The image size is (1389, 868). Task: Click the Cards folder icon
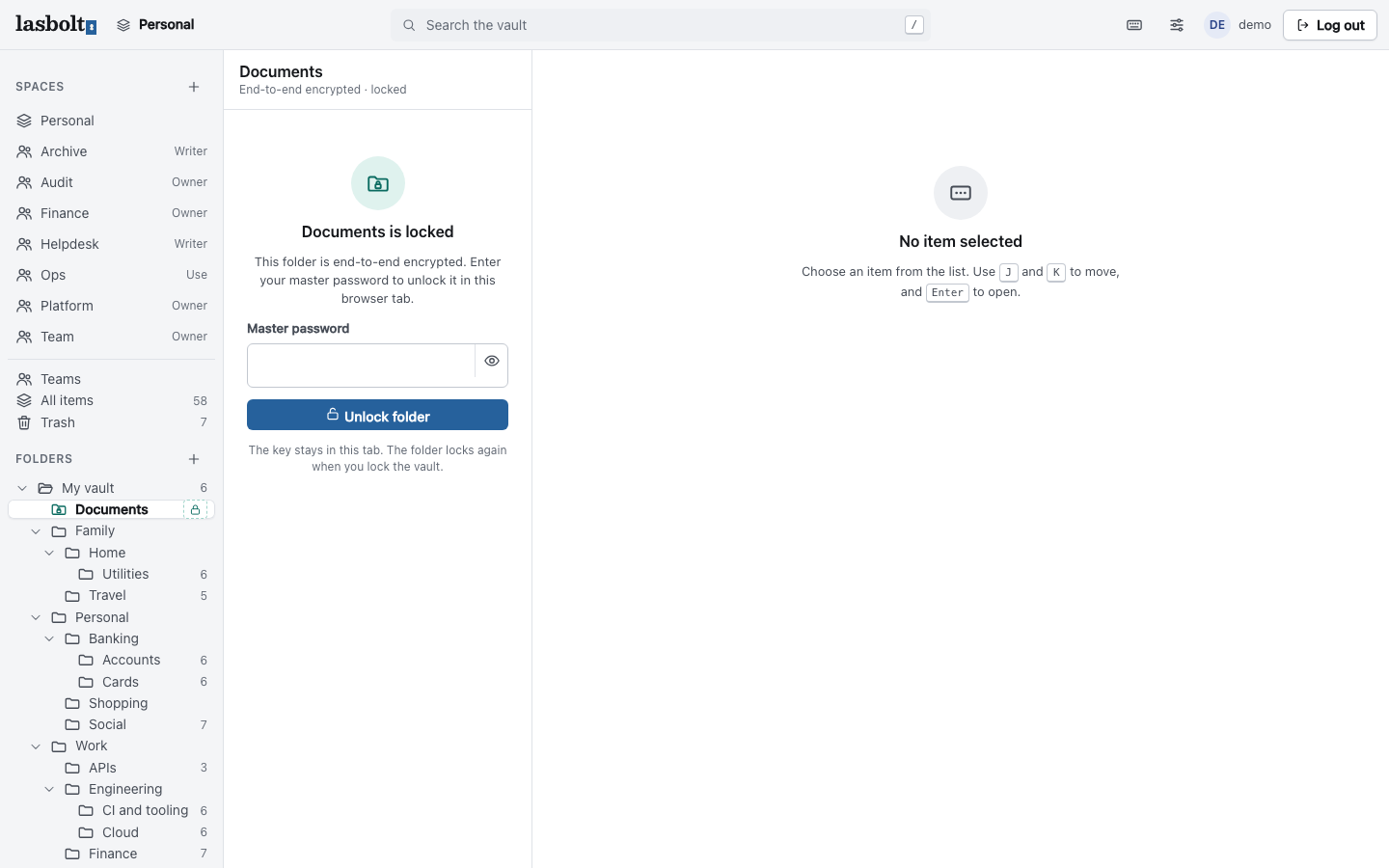[x=86, y=682]
